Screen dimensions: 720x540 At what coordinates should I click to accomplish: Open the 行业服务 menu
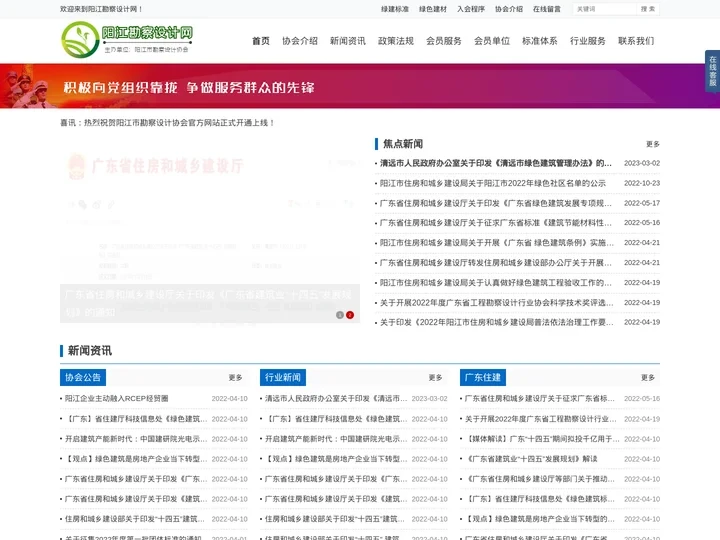[588, 41]
